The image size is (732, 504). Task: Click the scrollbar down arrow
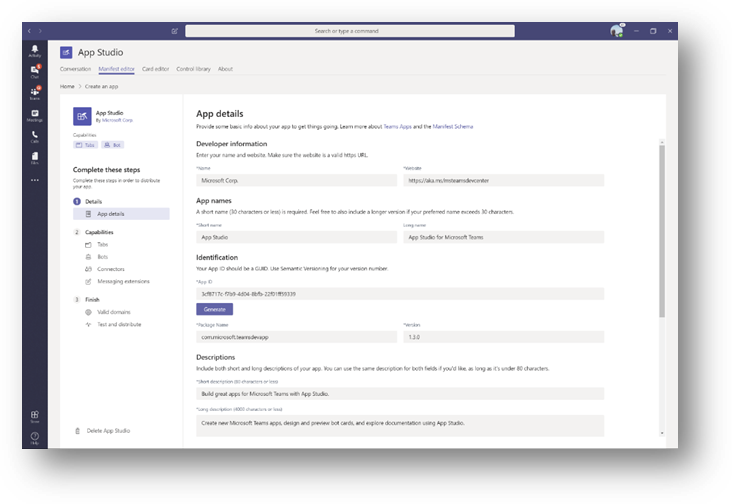(x=662, y=434)
